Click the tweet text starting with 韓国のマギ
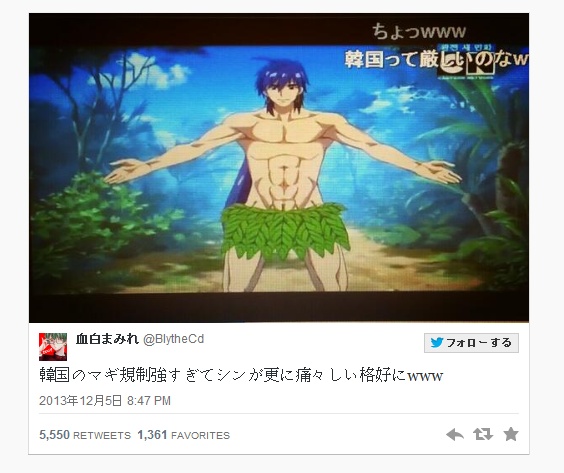This screenshot has width=564, height=473. click(241, 376)
